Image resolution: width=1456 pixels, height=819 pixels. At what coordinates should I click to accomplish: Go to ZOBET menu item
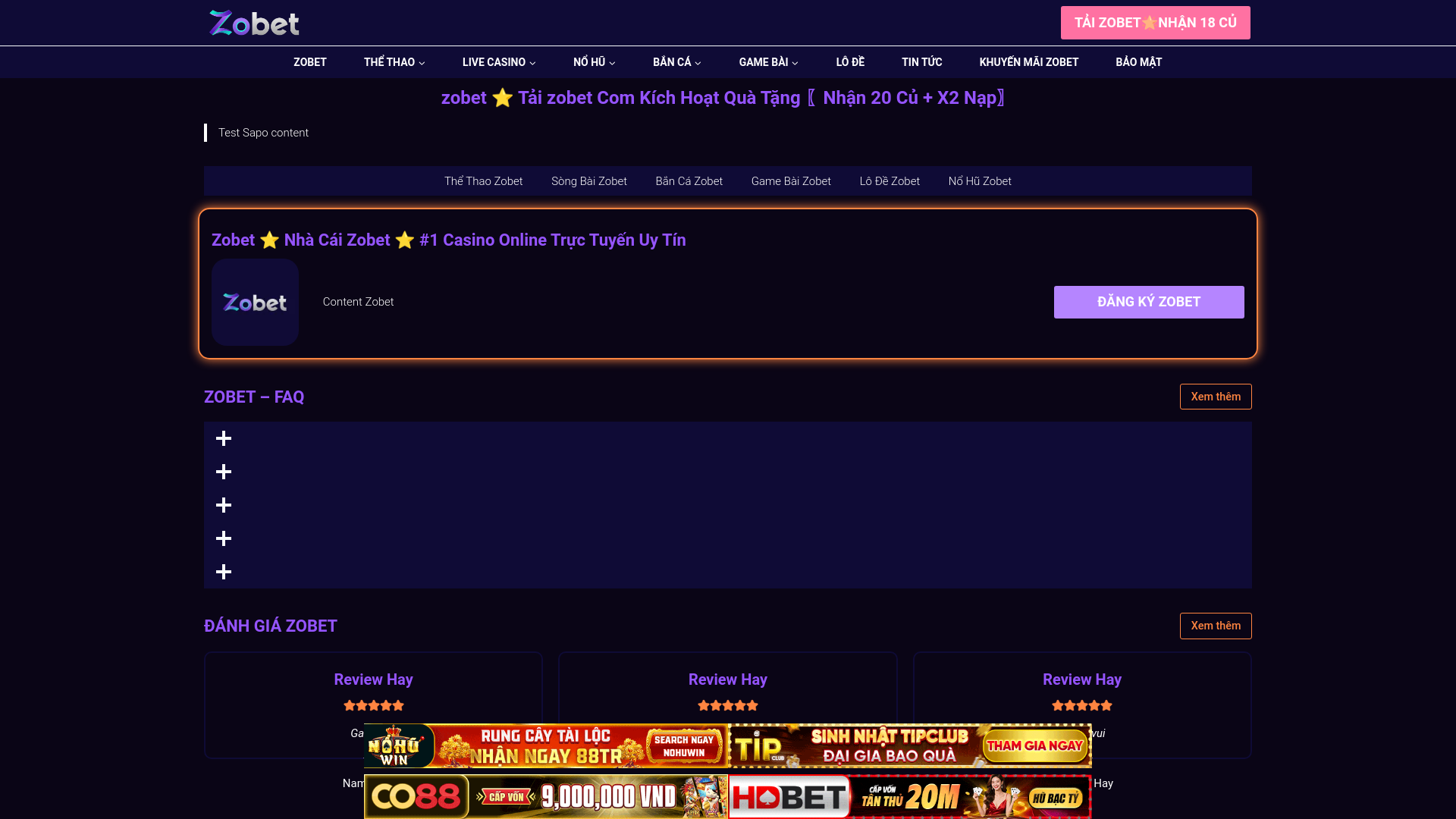click(310, 62)
